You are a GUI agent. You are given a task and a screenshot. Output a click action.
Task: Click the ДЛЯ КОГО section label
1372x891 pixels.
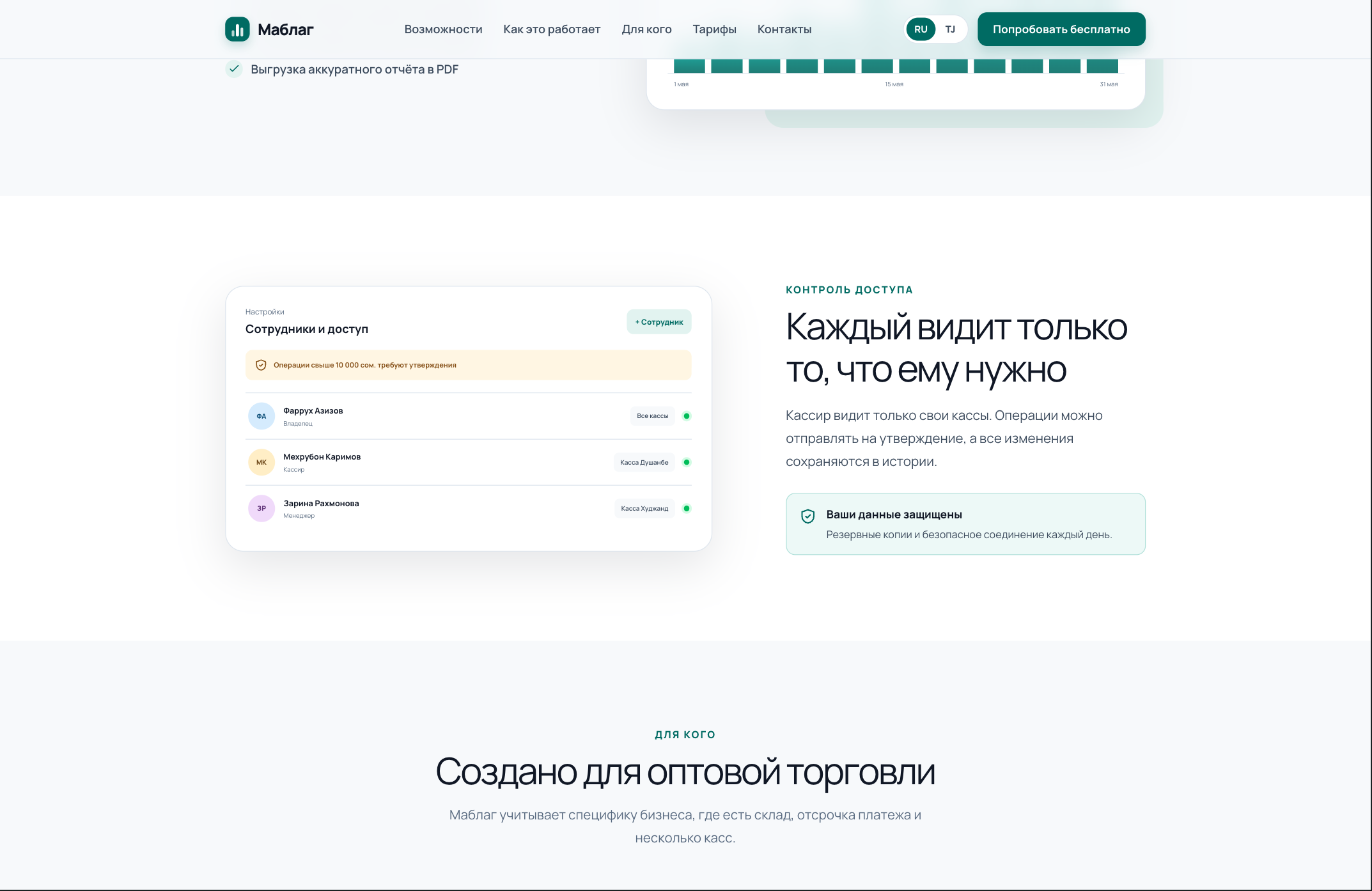point(685,735)
